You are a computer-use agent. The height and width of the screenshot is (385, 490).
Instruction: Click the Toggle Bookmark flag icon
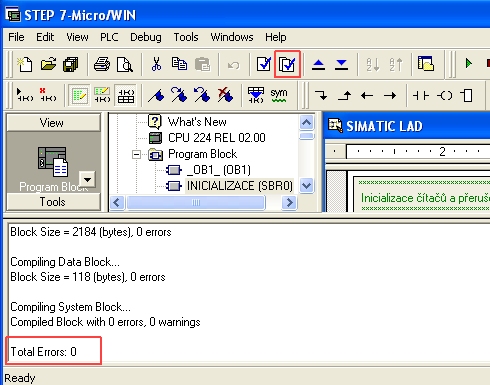(x=156, y=96)
